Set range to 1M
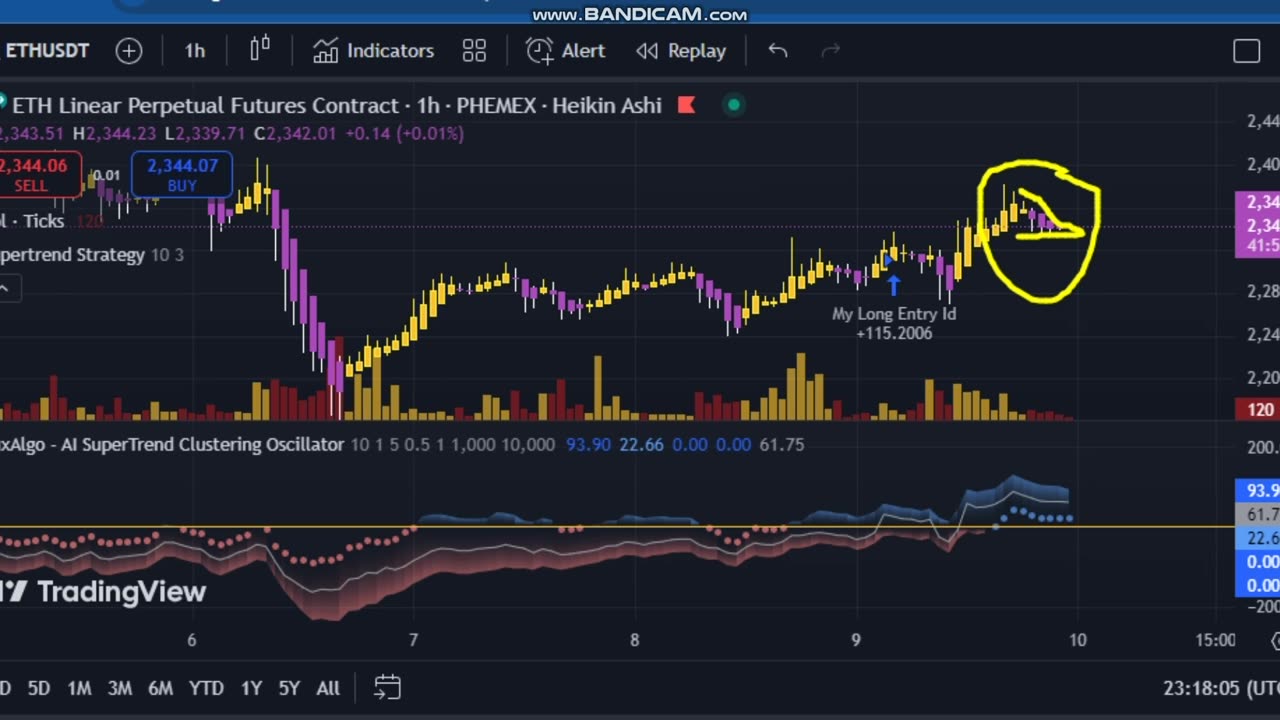This screenshot has width=1280, height=720. click(x=79, y=688)
